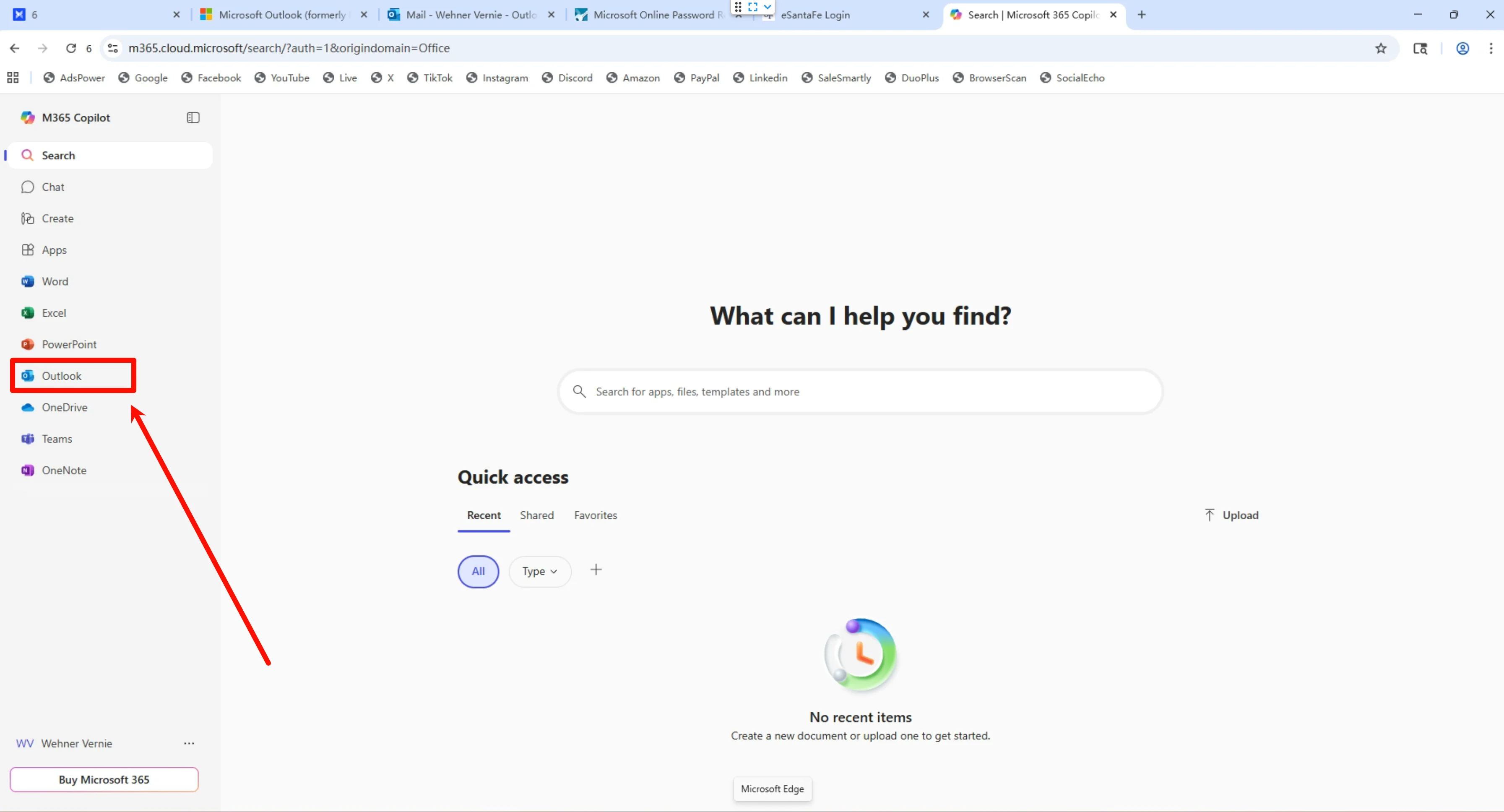Open Teams from the sidebar
This screenshot has width=1504, height=812.
pos(111,439)
